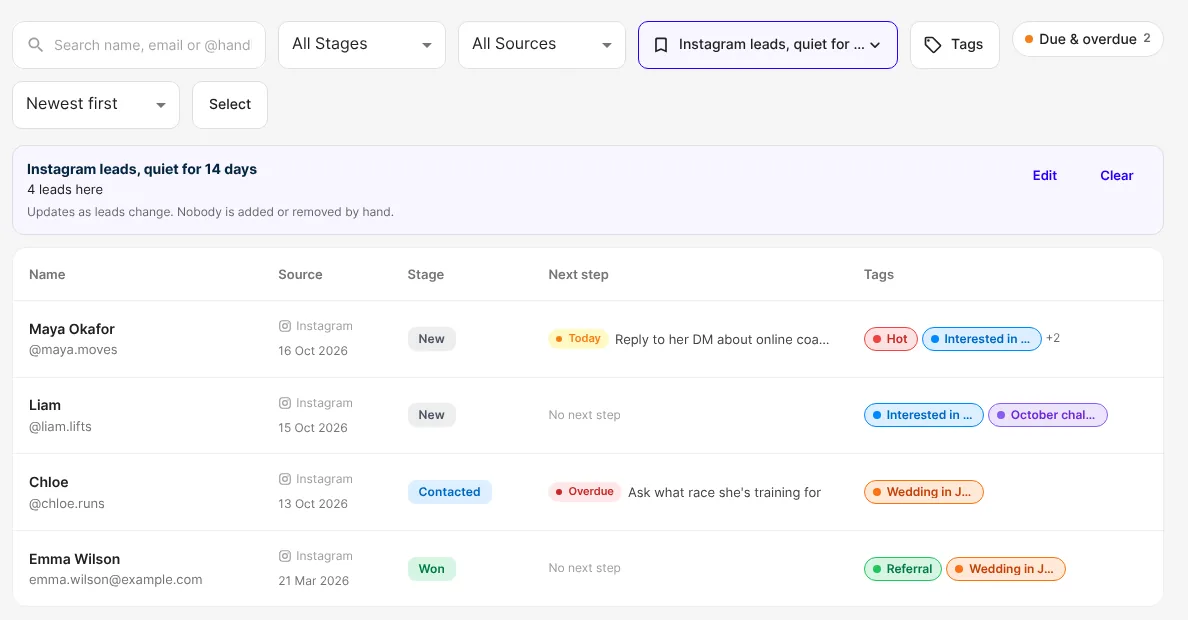
Task: Click Edit on the saved view banner
Action: click(x=1044, y=175)
